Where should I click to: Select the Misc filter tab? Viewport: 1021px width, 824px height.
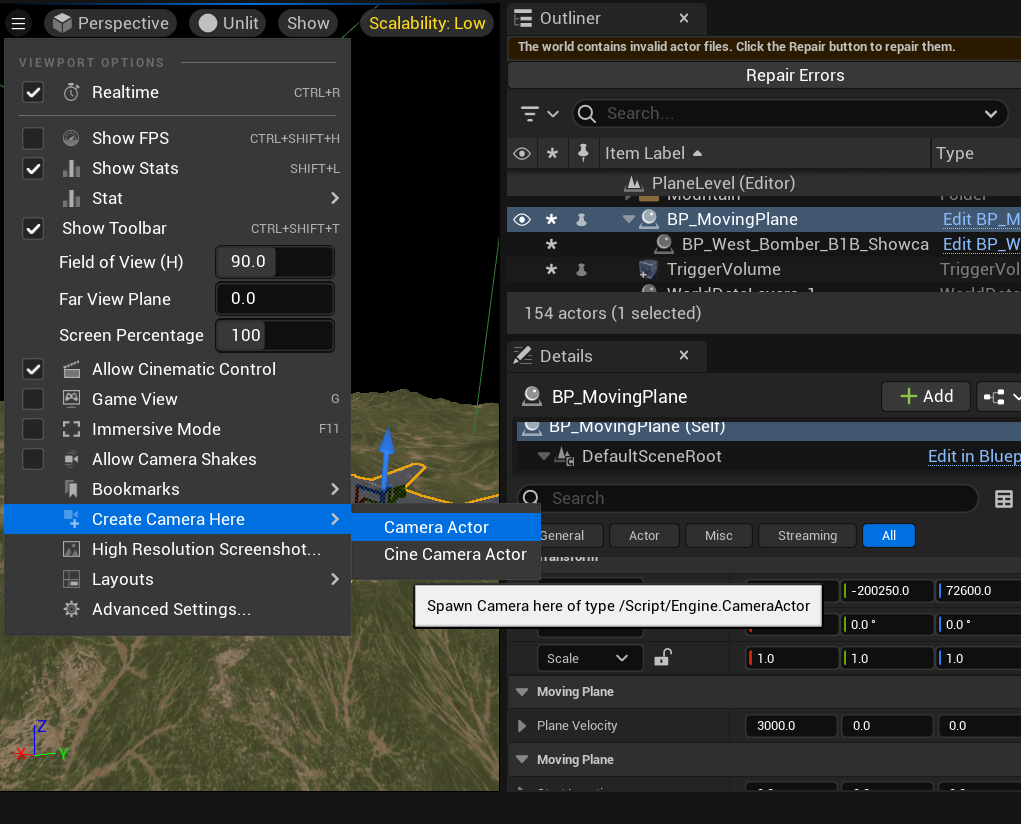719,535
